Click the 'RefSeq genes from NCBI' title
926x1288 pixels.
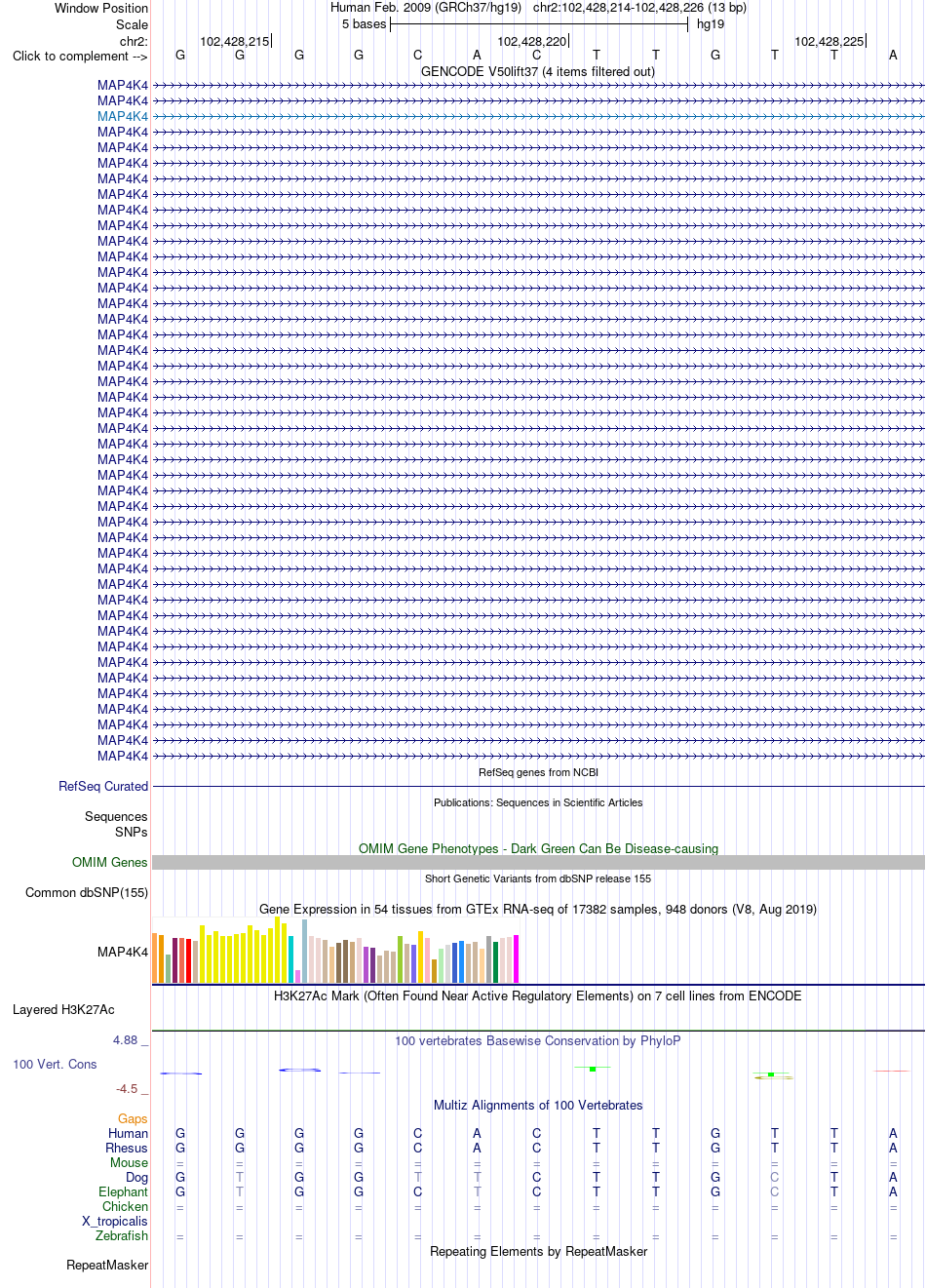538,772
